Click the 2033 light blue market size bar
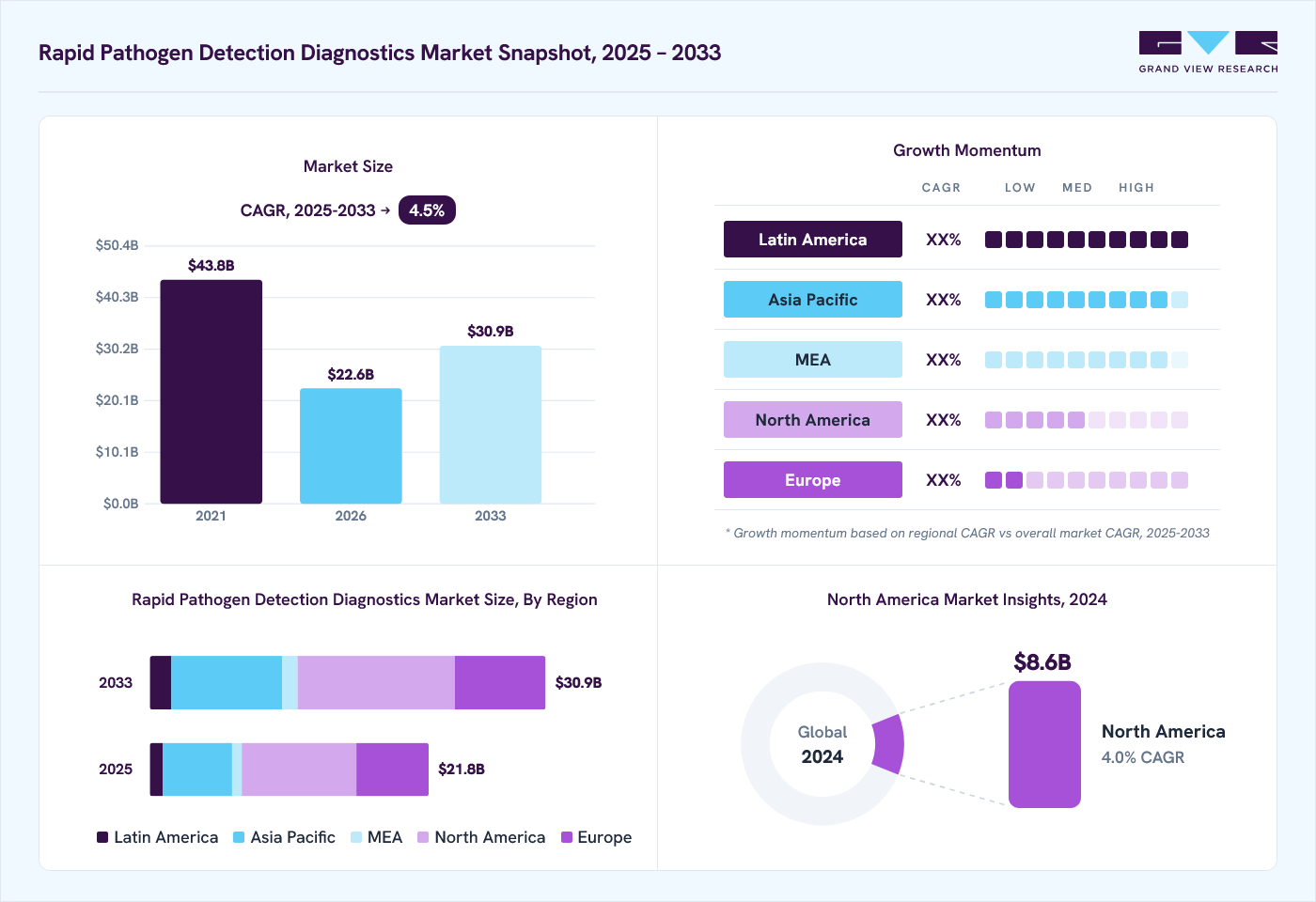Viewport: 1316px width, 902px height. tap(491, 425)
